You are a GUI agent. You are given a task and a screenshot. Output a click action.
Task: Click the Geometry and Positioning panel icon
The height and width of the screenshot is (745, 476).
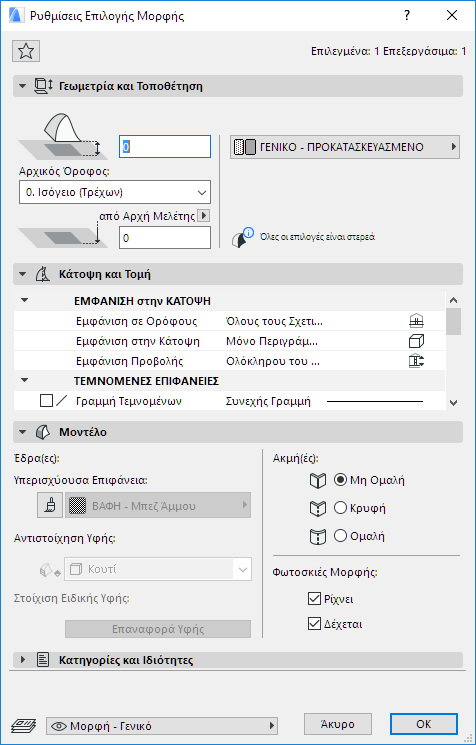(44, 86)
